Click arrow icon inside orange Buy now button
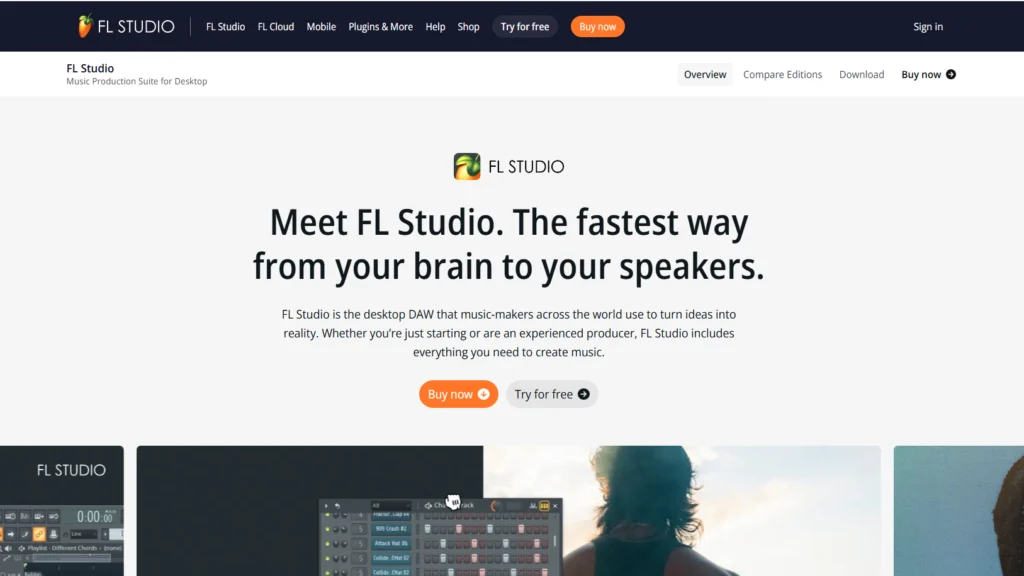This screenshot has height=576, width=1024. (483, 394)
